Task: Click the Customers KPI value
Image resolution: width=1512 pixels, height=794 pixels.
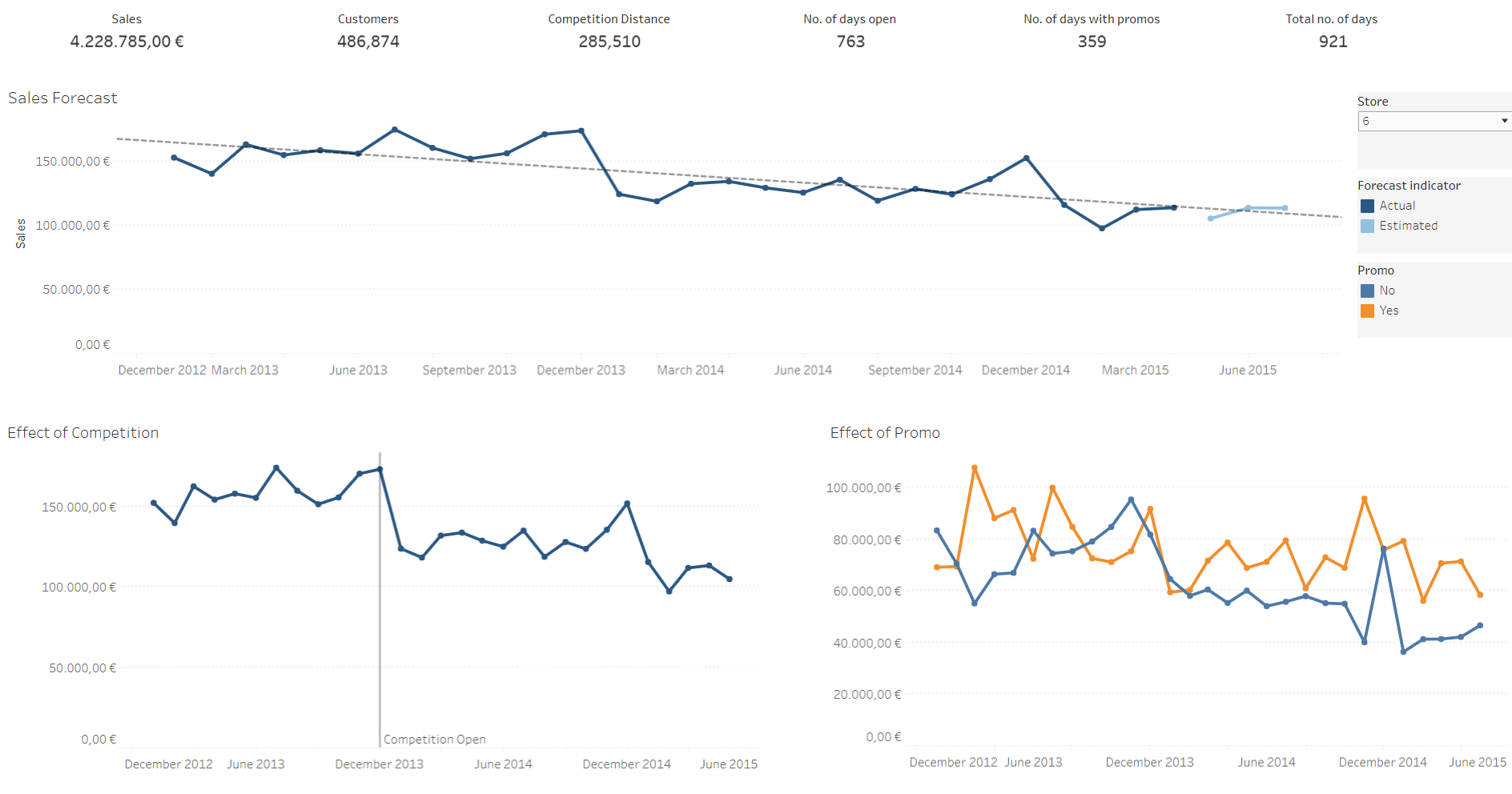Action: pyautogui.click(x=368, y=42)
